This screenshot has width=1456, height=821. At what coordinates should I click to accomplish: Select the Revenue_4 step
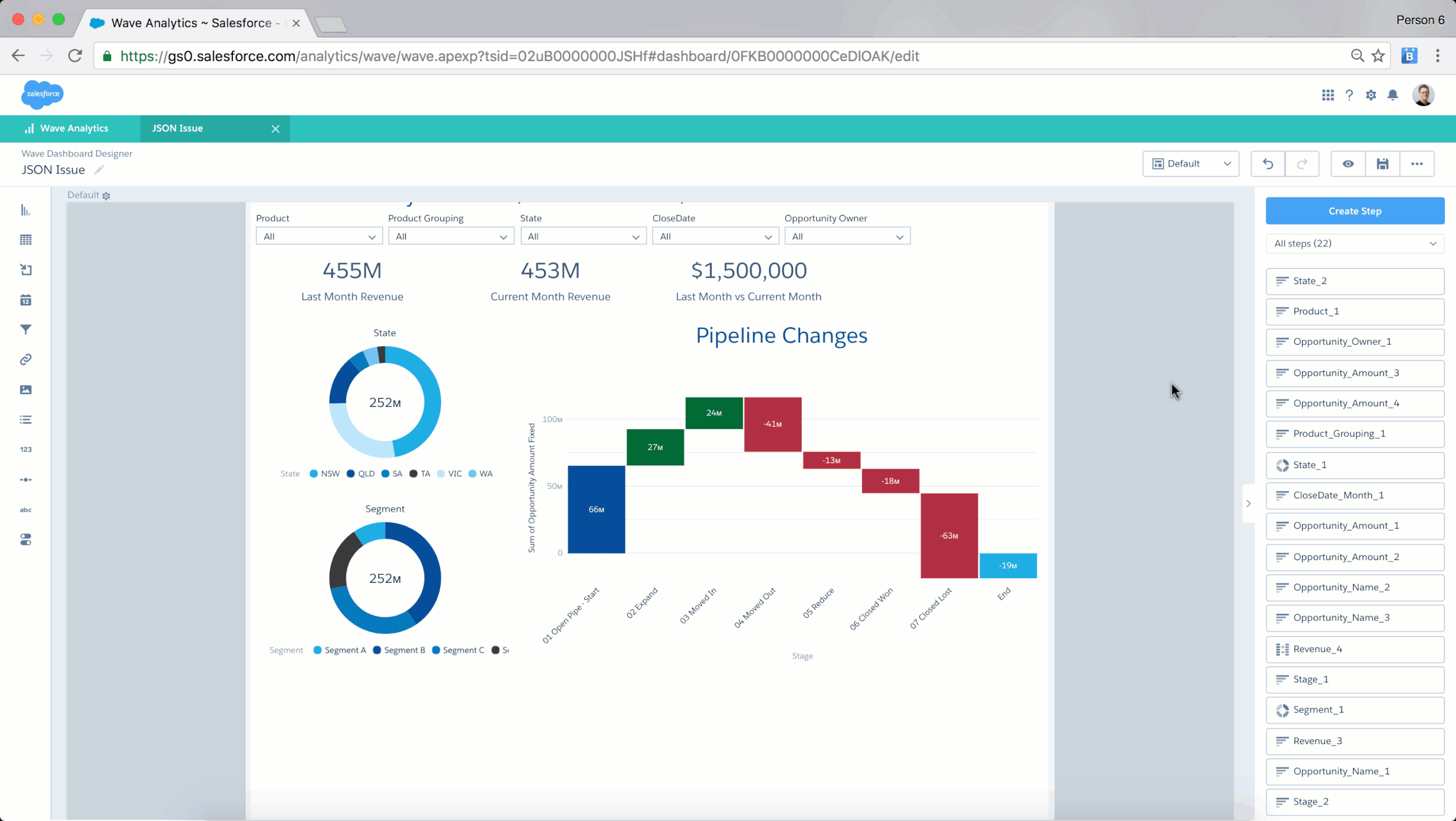tap(1355, 649)
